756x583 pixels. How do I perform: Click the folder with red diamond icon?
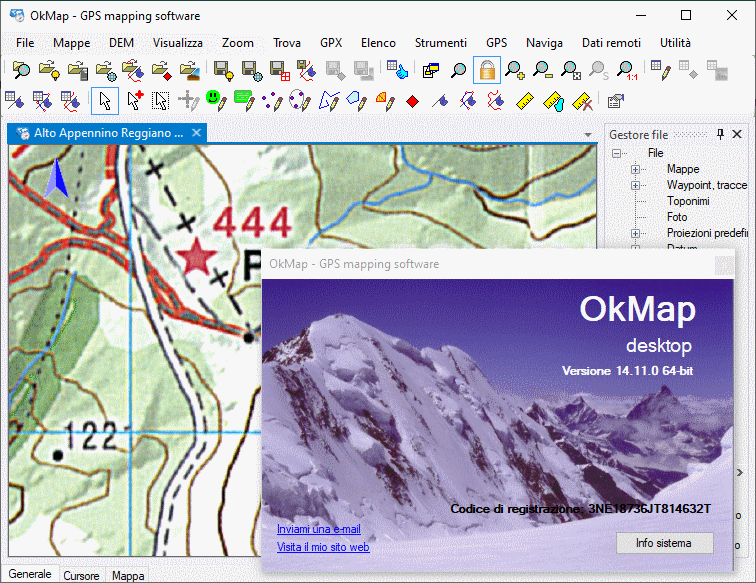pos(162,70)
